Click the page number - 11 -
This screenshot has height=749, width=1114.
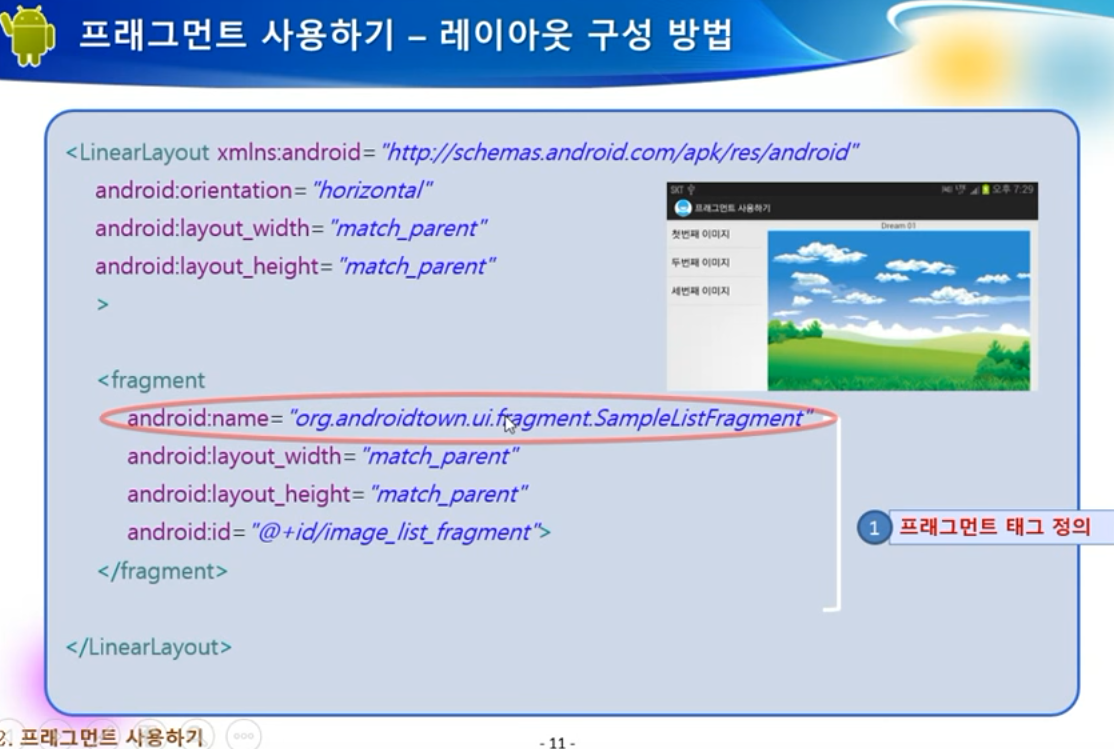click(x=557, y=743)
